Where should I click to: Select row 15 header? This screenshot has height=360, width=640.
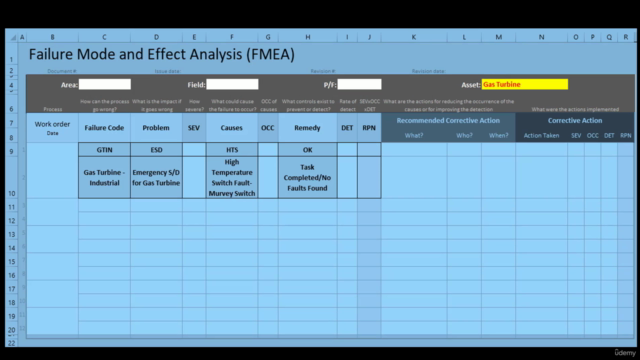[x=11, y=260]
